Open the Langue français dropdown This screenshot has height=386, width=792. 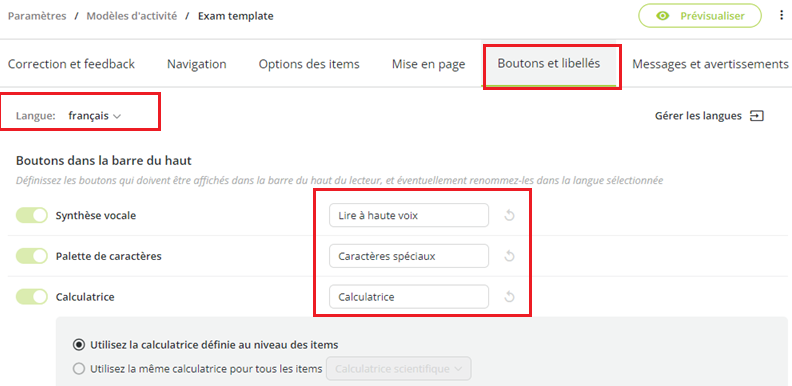point(95,116)
